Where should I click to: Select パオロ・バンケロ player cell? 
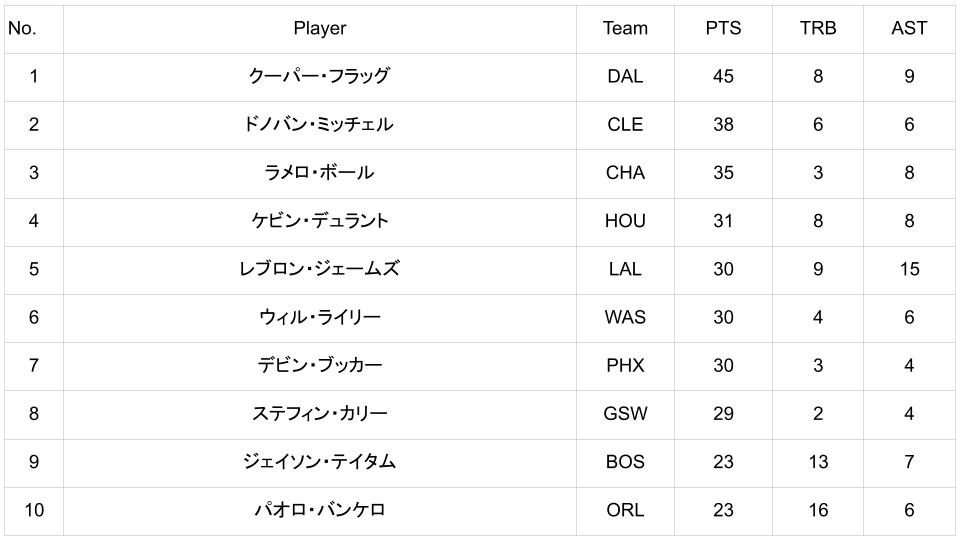click(319, 510)
